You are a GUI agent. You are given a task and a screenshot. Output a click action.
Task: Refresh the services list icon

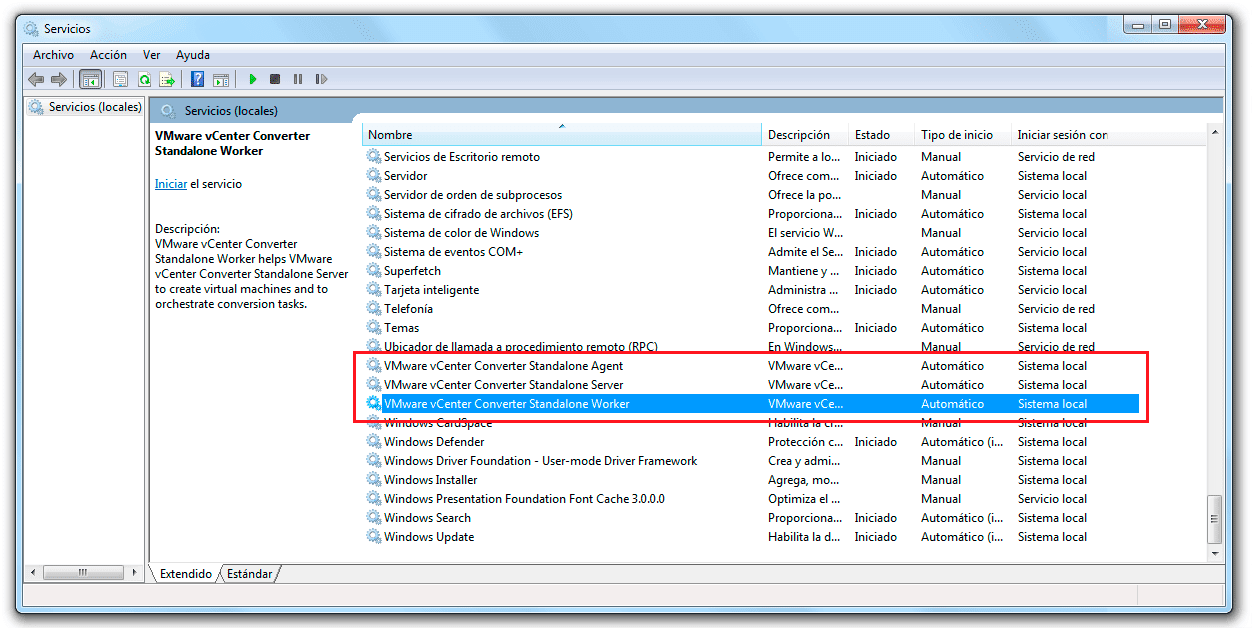pyautogui.click(x=145, y=79)
